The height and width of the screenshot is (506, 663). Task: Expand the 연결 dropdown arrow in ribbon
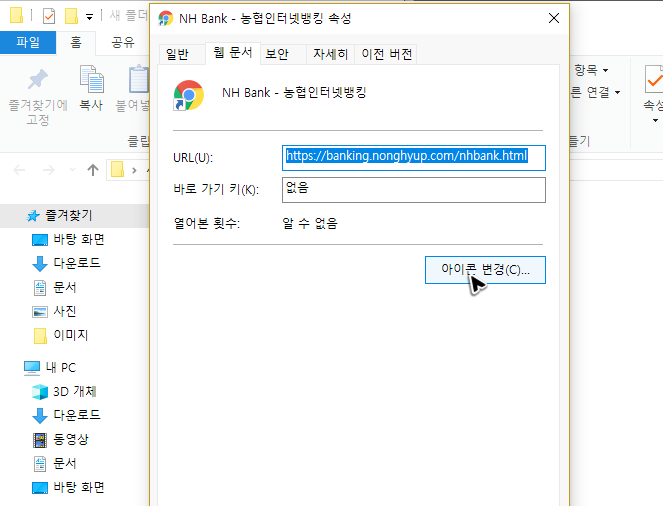pyautogui.click(x=617, y=92)
